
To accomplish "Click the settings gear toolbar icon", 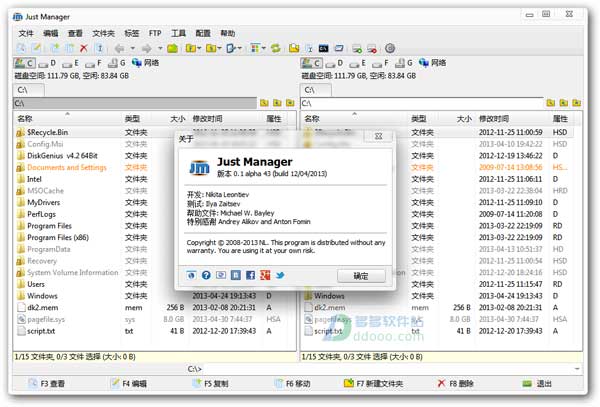I will 390,48.
